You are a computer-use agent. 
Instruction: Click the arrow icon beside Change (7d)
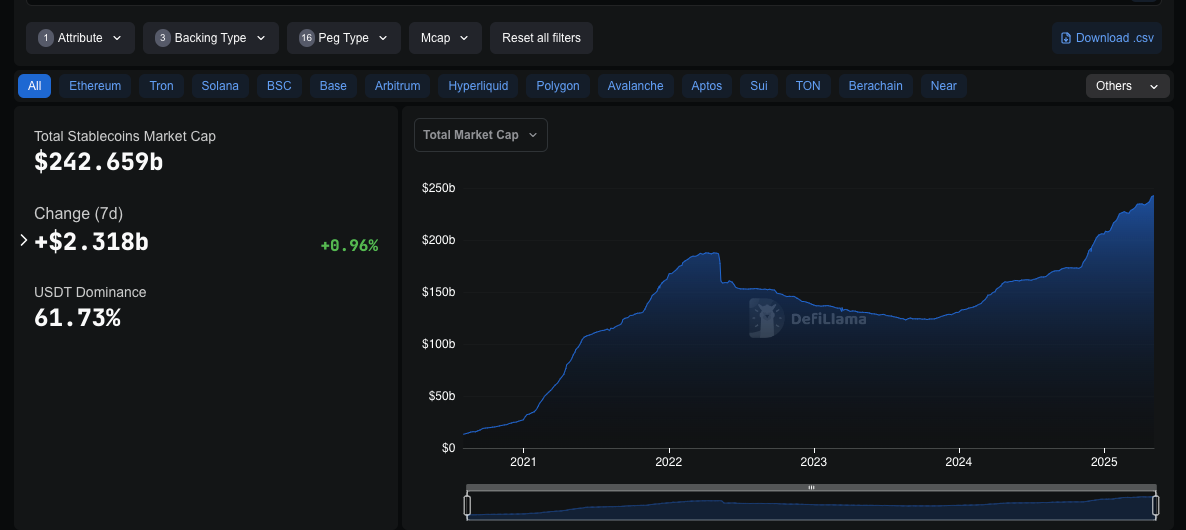tap(24, 240)
